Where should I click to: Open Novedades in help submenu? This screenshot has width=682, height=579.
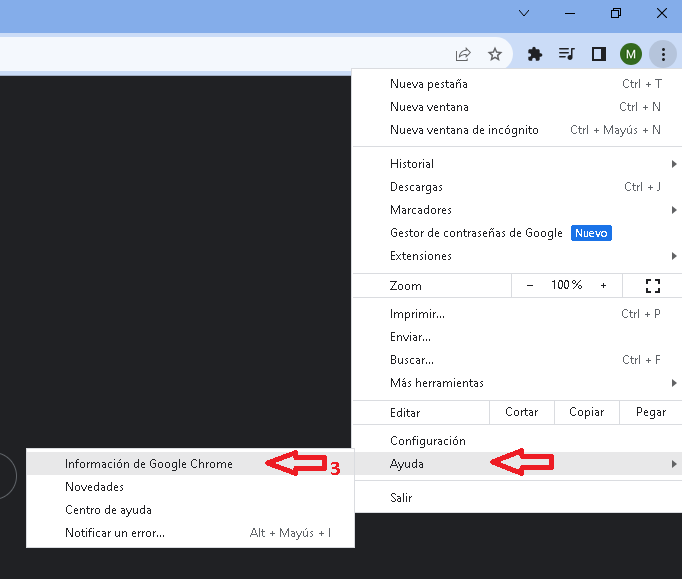tap(190, 487)
